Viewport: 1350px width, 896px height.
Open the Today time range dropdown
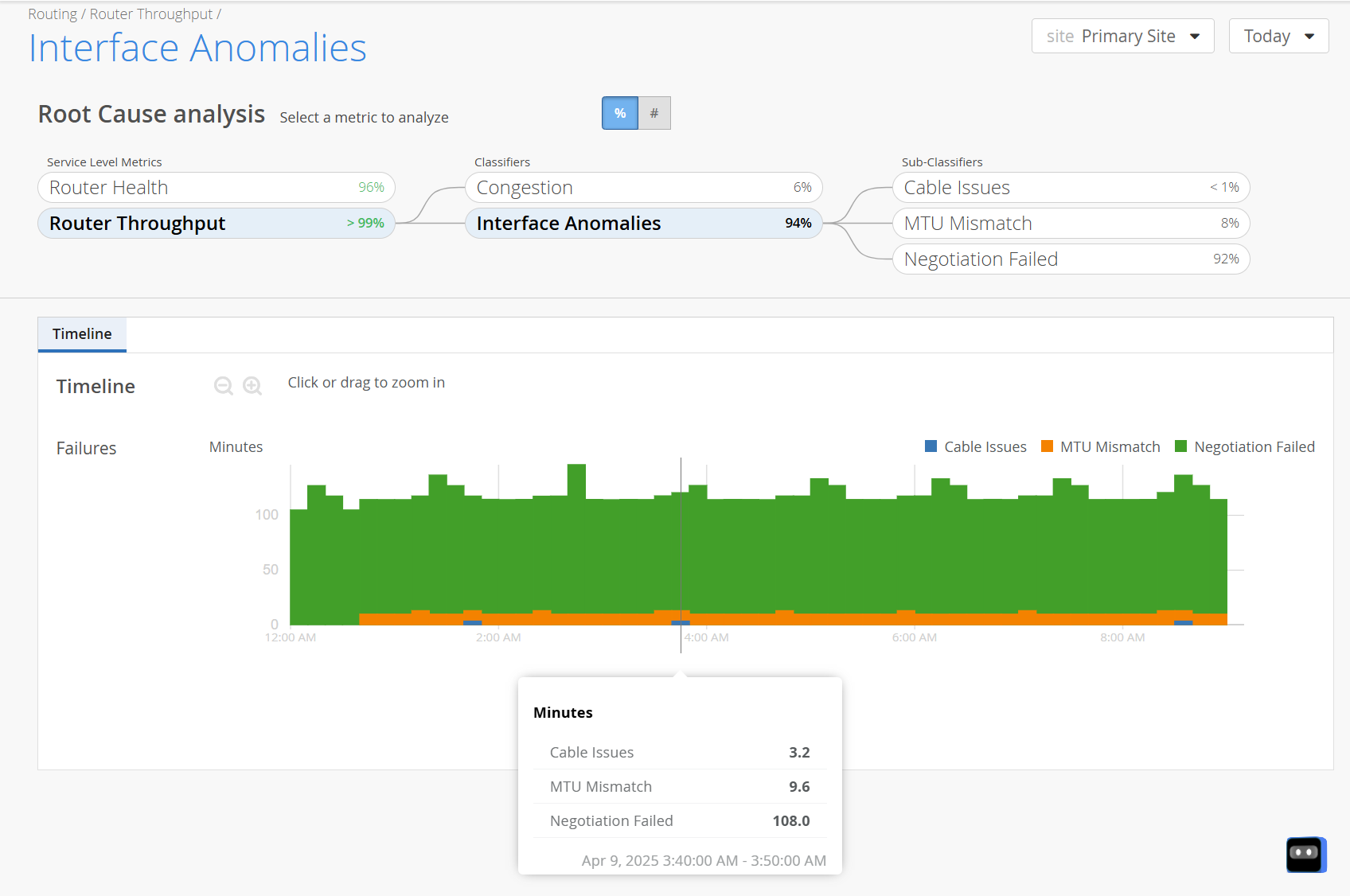[x=1278, y=36]
